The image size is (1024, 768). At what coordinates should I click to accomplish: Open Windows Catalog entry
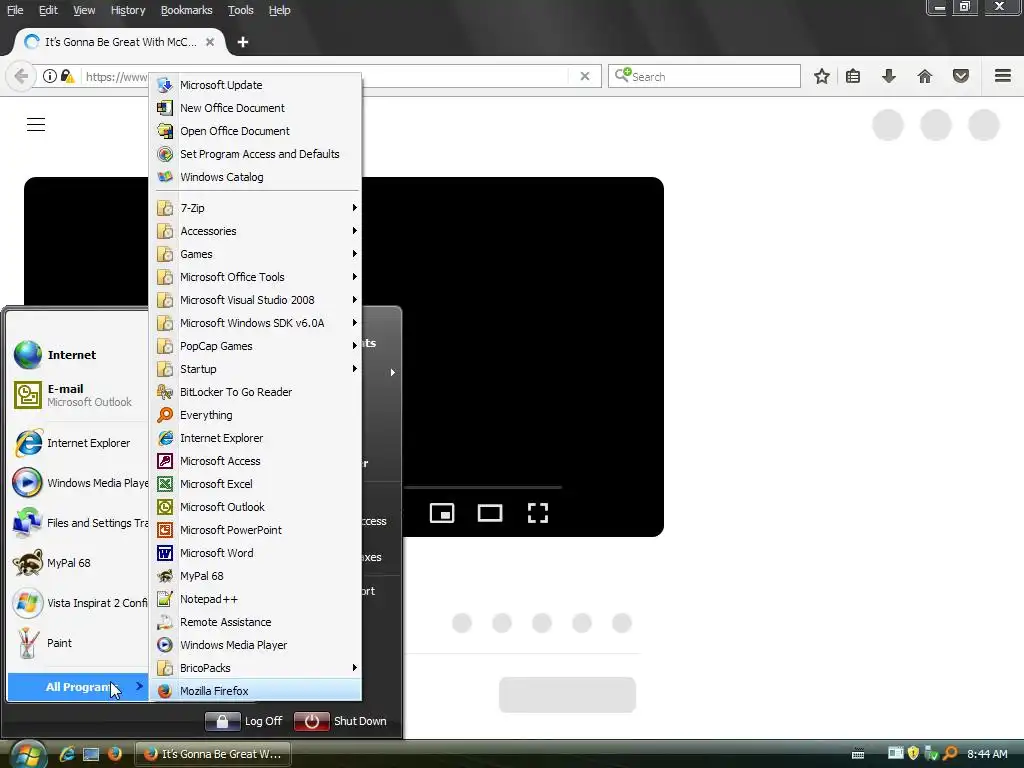[x=255, y=177]
